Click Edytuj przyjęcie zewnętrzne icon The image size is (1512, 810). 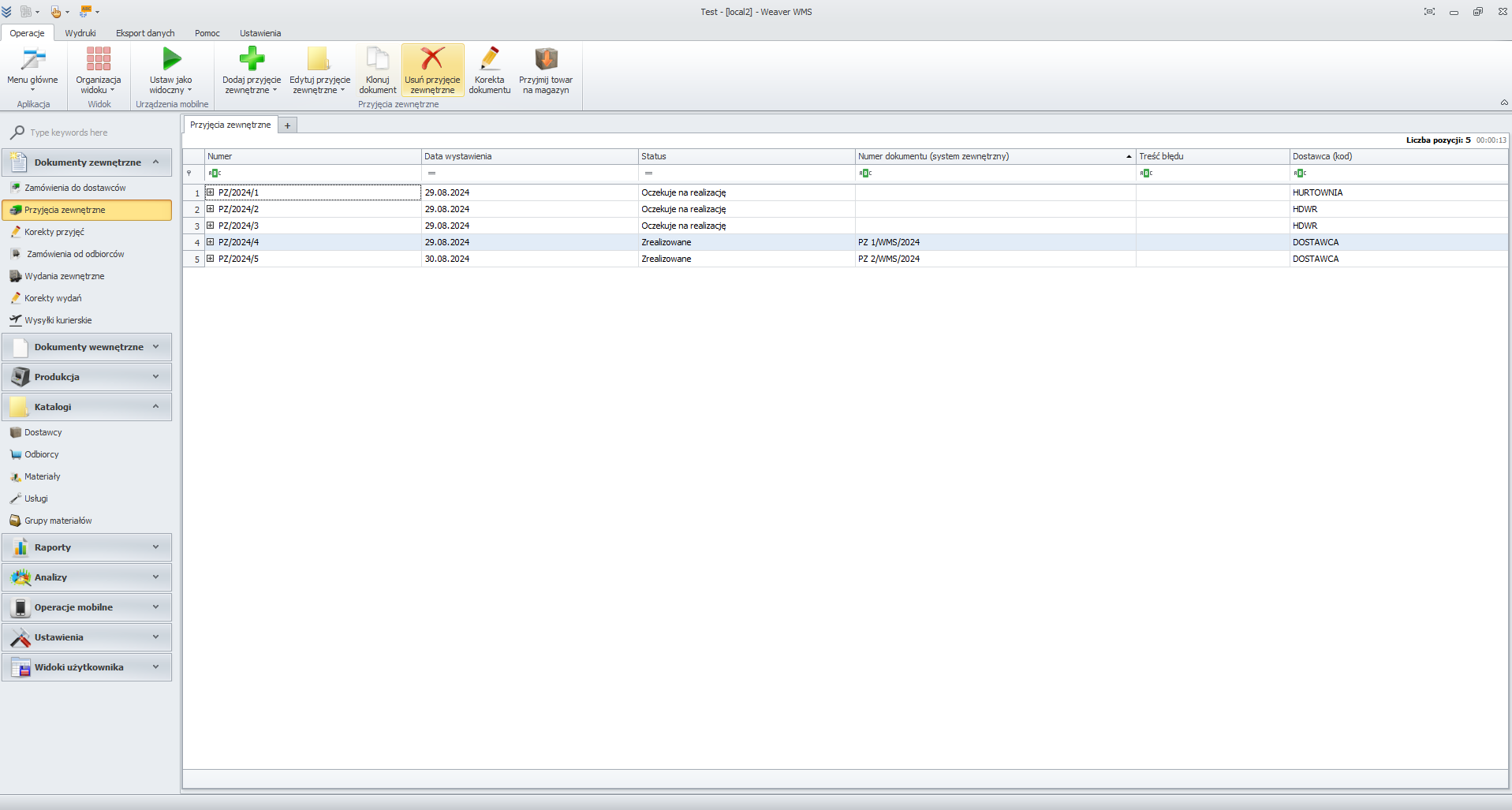coord(319,60)
